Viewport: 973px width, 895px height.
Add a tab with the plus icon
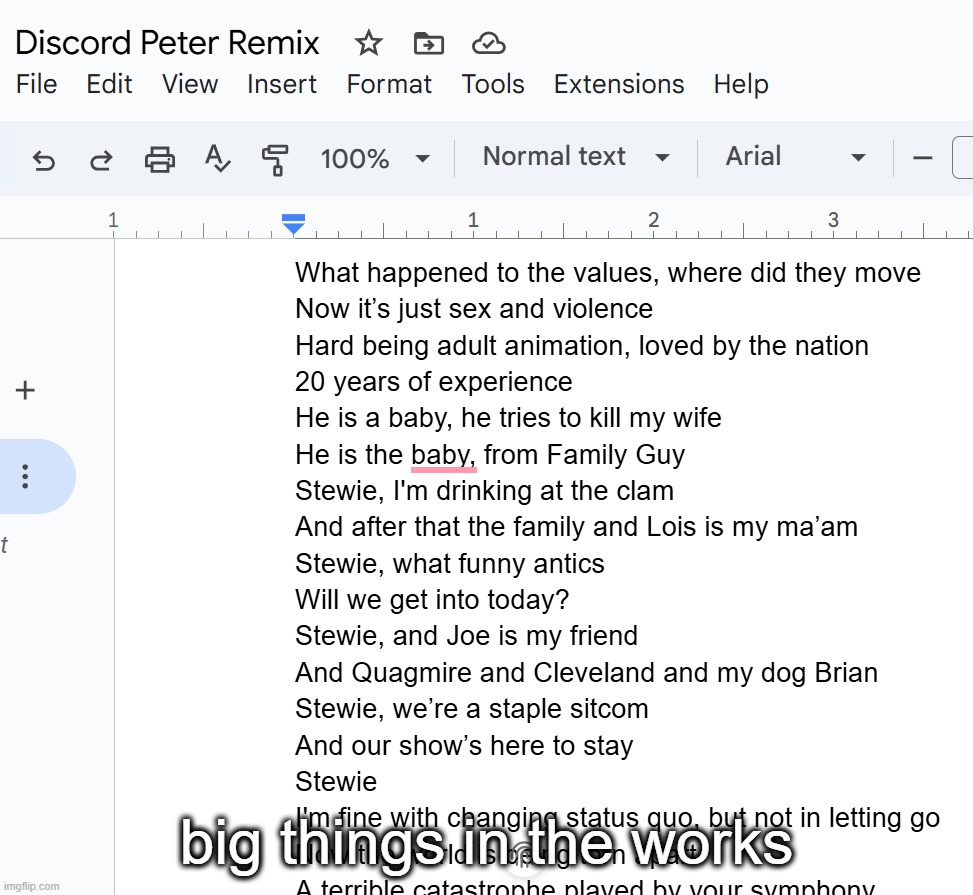coord(25,390)
